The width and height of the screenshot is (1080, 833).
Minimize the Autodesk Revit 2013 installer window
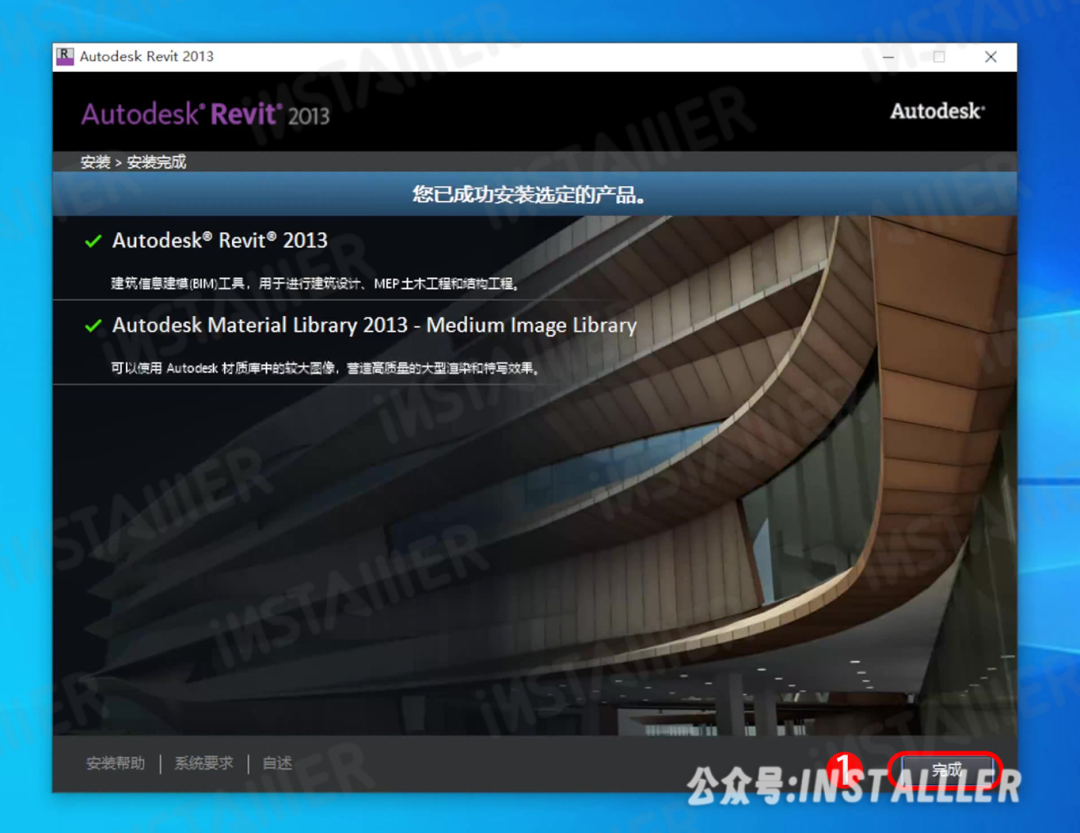(x=889, y=56)
